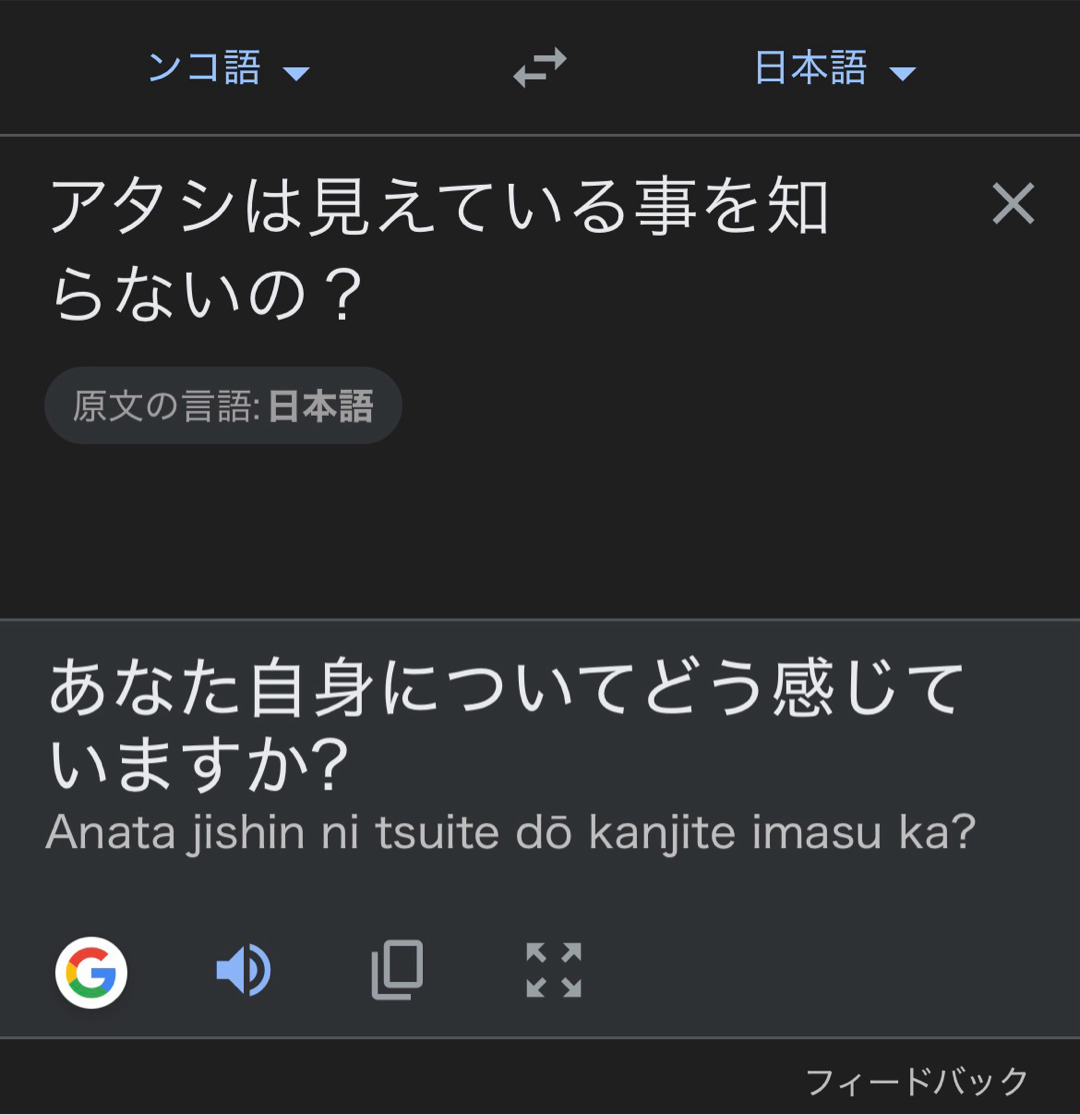The image size is (1080, 1115).
Task: Click the second translation line いますか?
Action: [x=198, y=768]
